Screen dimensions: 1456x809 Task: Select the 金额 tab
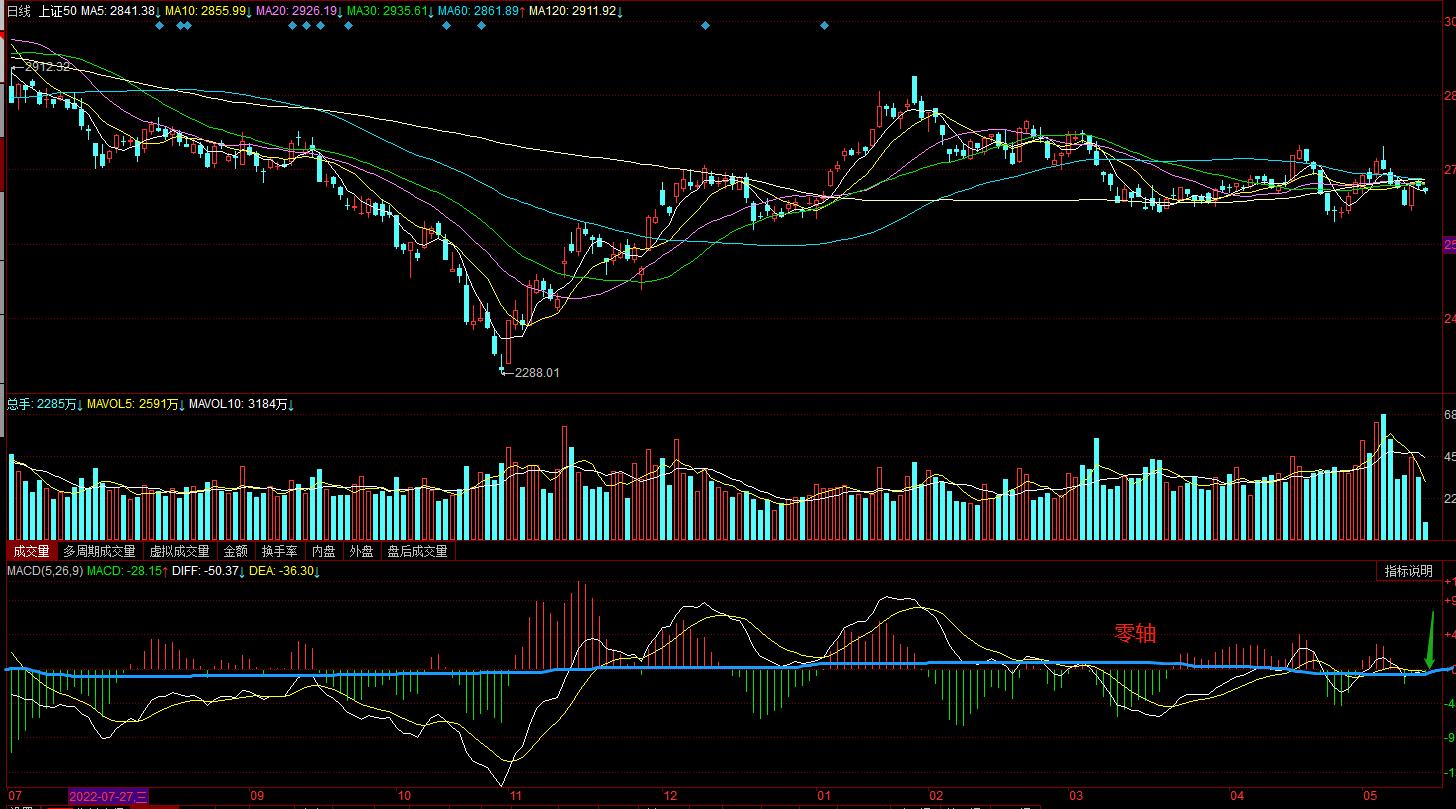(x=235, y=551)
